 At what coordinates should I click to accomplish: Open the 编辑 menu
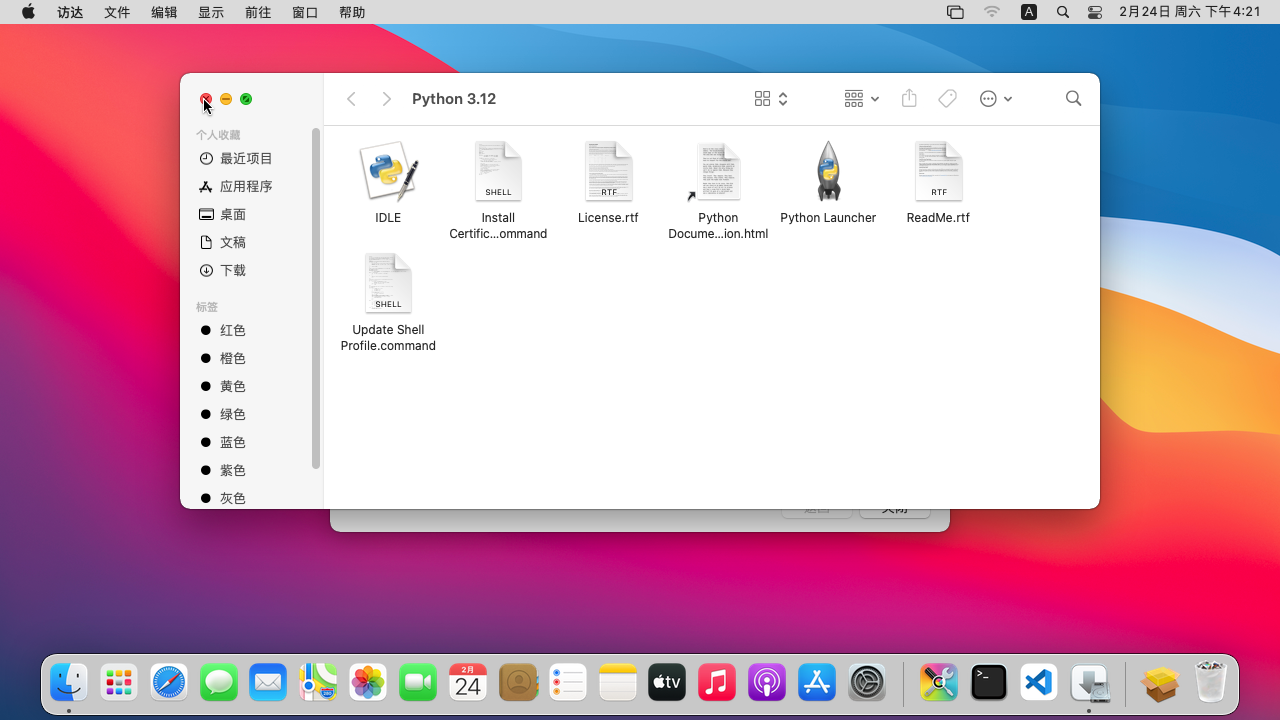point(164,12)
